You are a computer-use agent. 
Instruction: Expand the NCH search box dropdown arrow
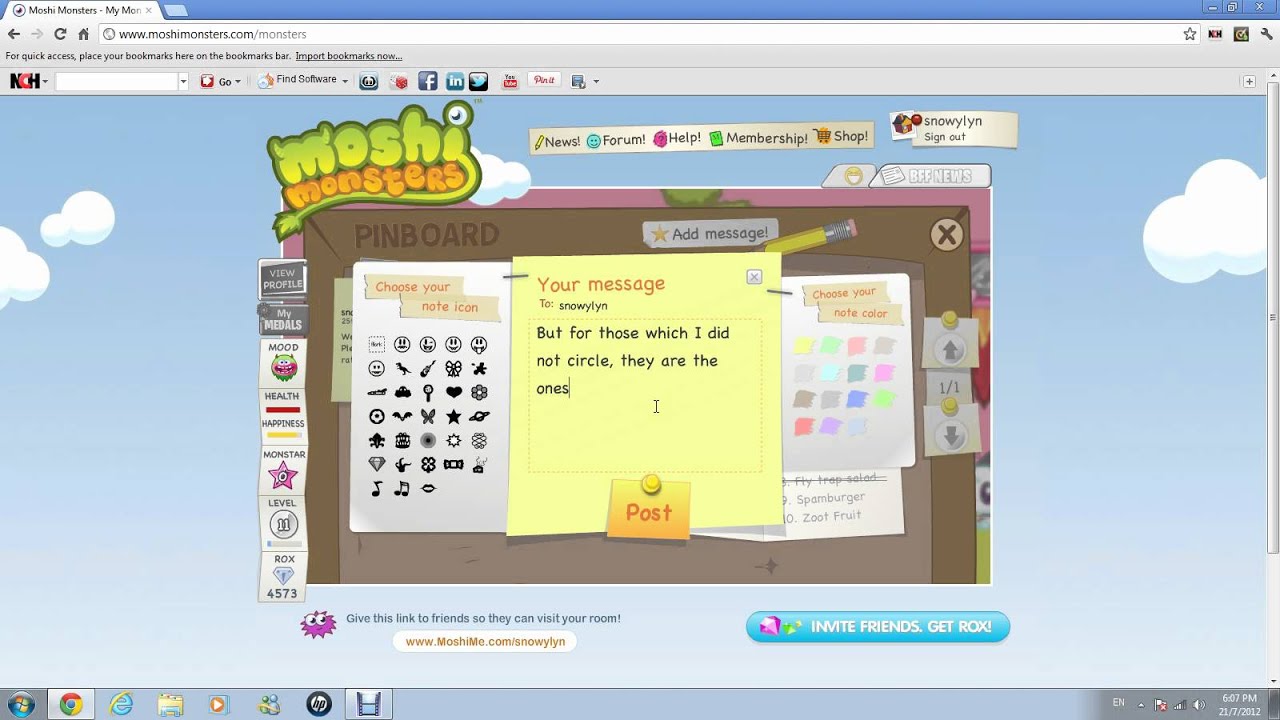pos(183,81)
